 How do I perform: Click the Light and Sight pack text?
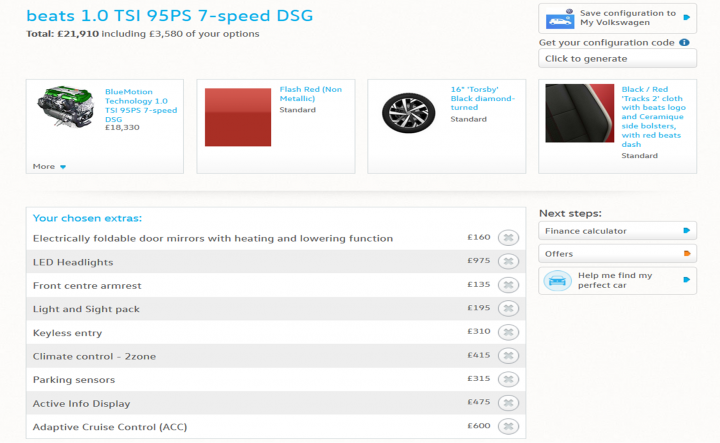pyautogui.click(x=86, y=309)
